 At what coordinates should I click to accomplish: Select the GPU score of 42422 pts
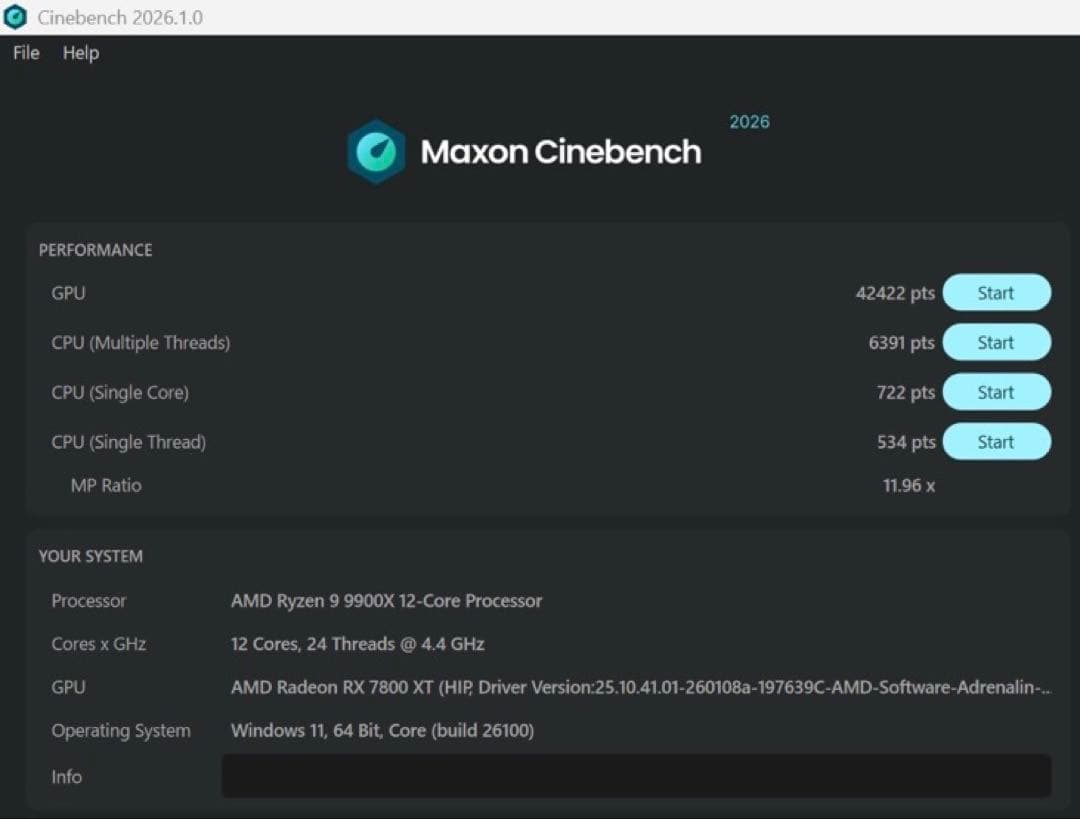(895, 293)
